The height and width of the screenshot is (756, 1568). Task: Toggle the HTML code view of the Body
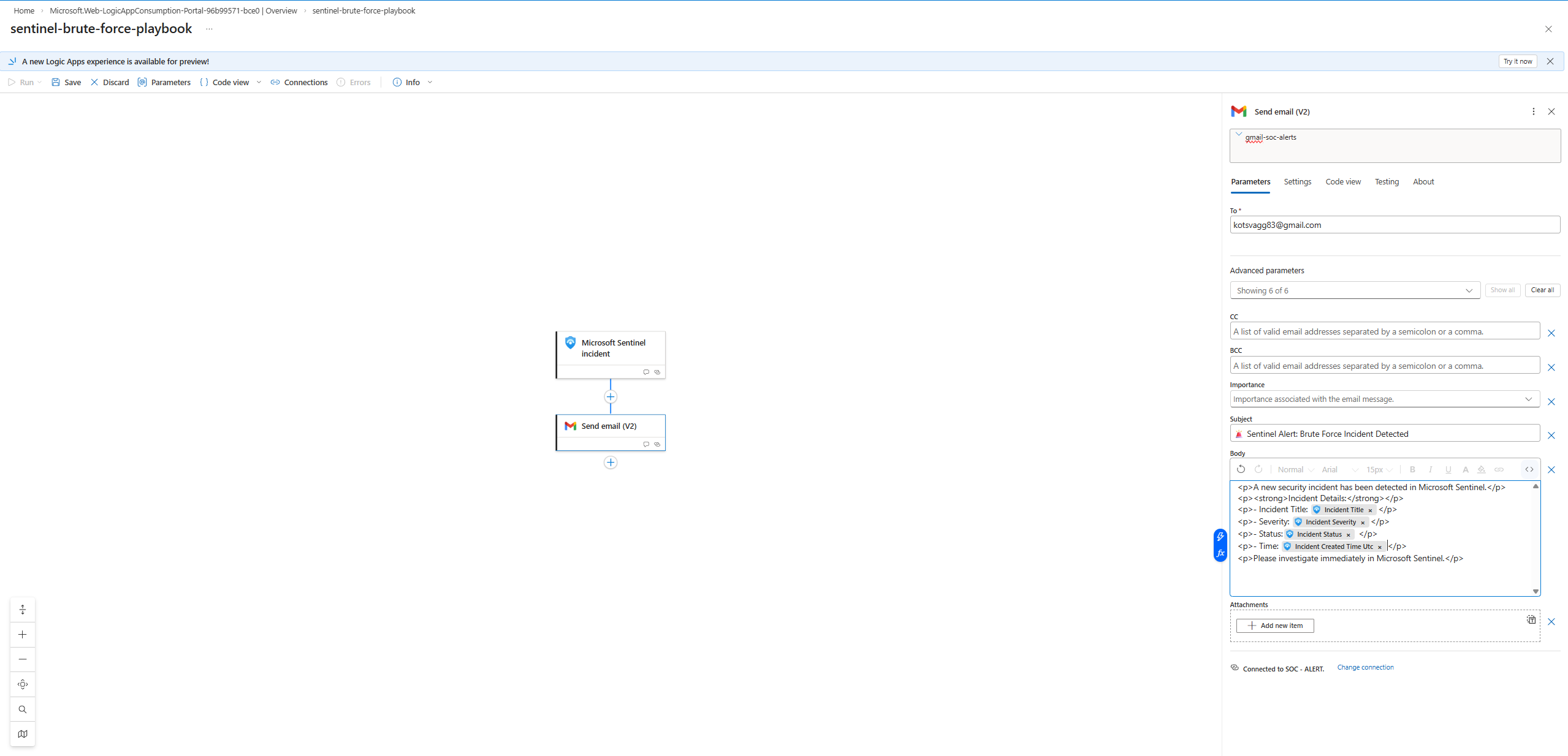point(1529,469)
